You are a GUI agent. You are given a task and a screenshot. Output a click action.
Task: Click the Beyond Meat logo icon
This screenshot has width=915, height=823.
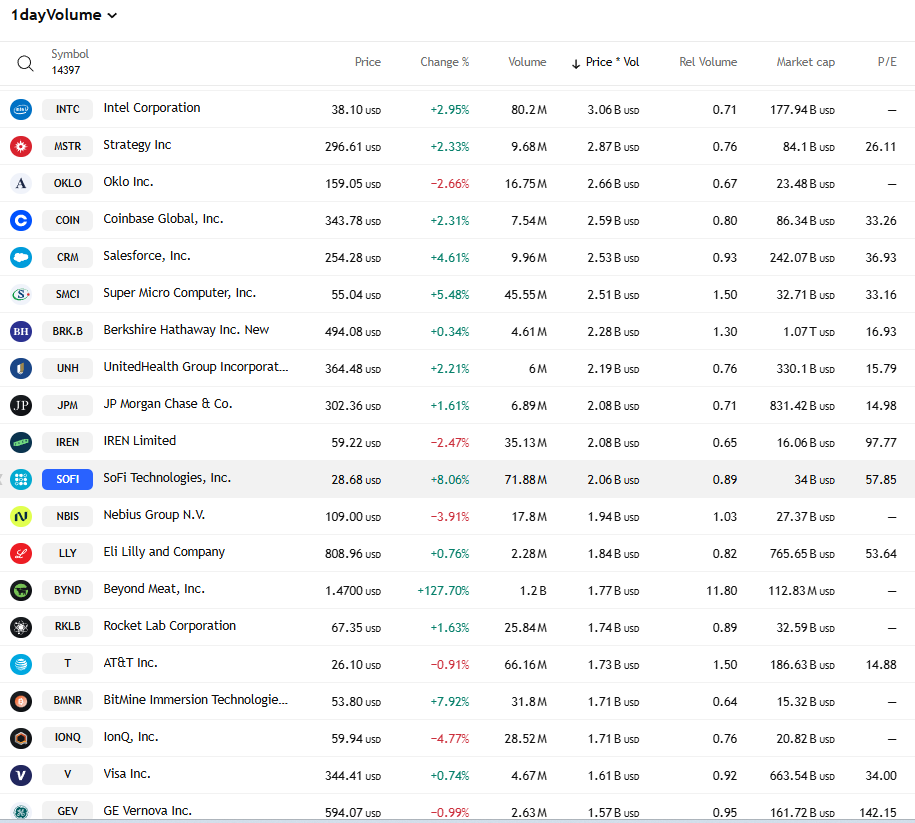(x=21, y=590)
